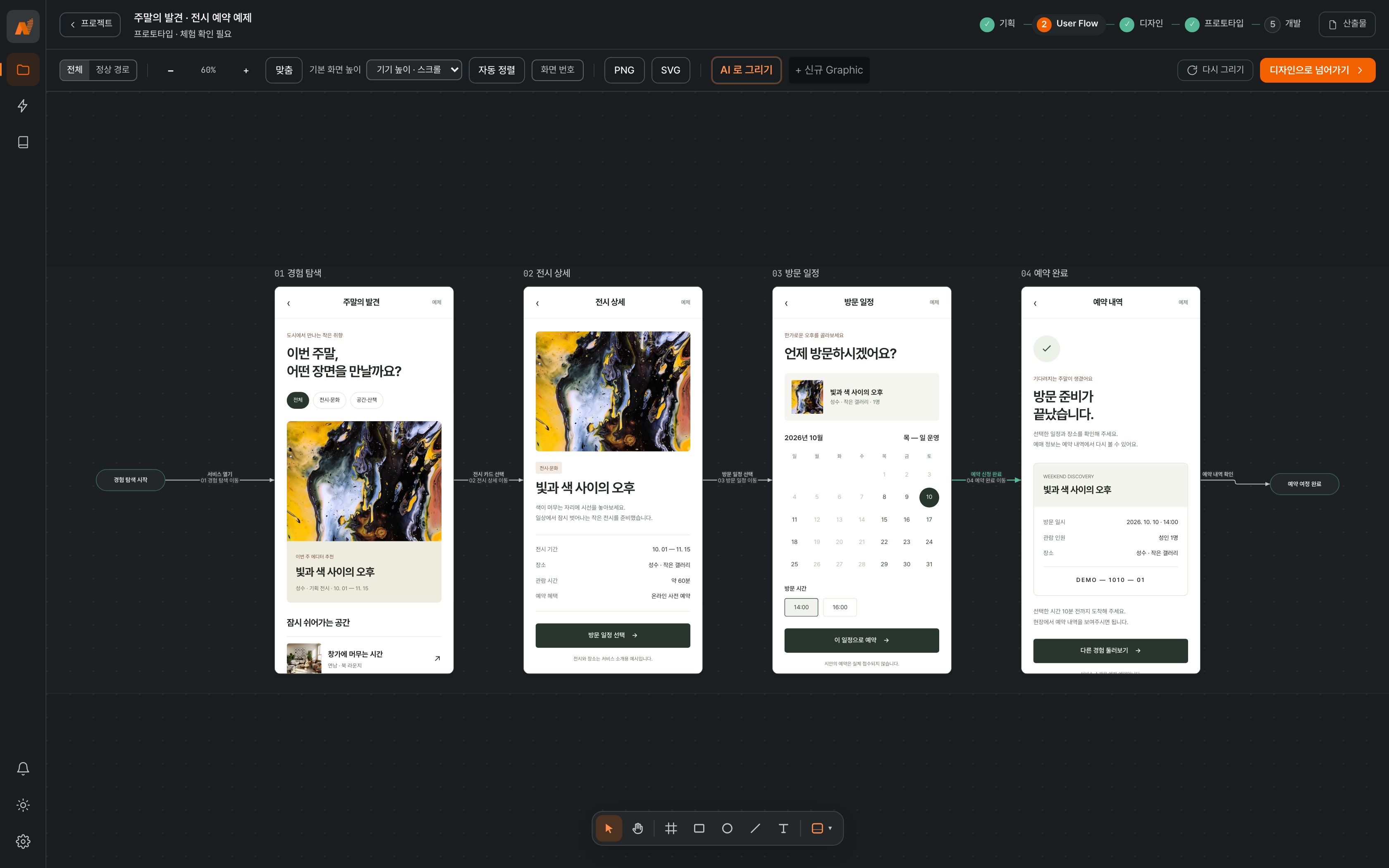The image size is (1389, 868).
Task: Open the book library icon in the sidebar
Action: (x=23, y=142)
